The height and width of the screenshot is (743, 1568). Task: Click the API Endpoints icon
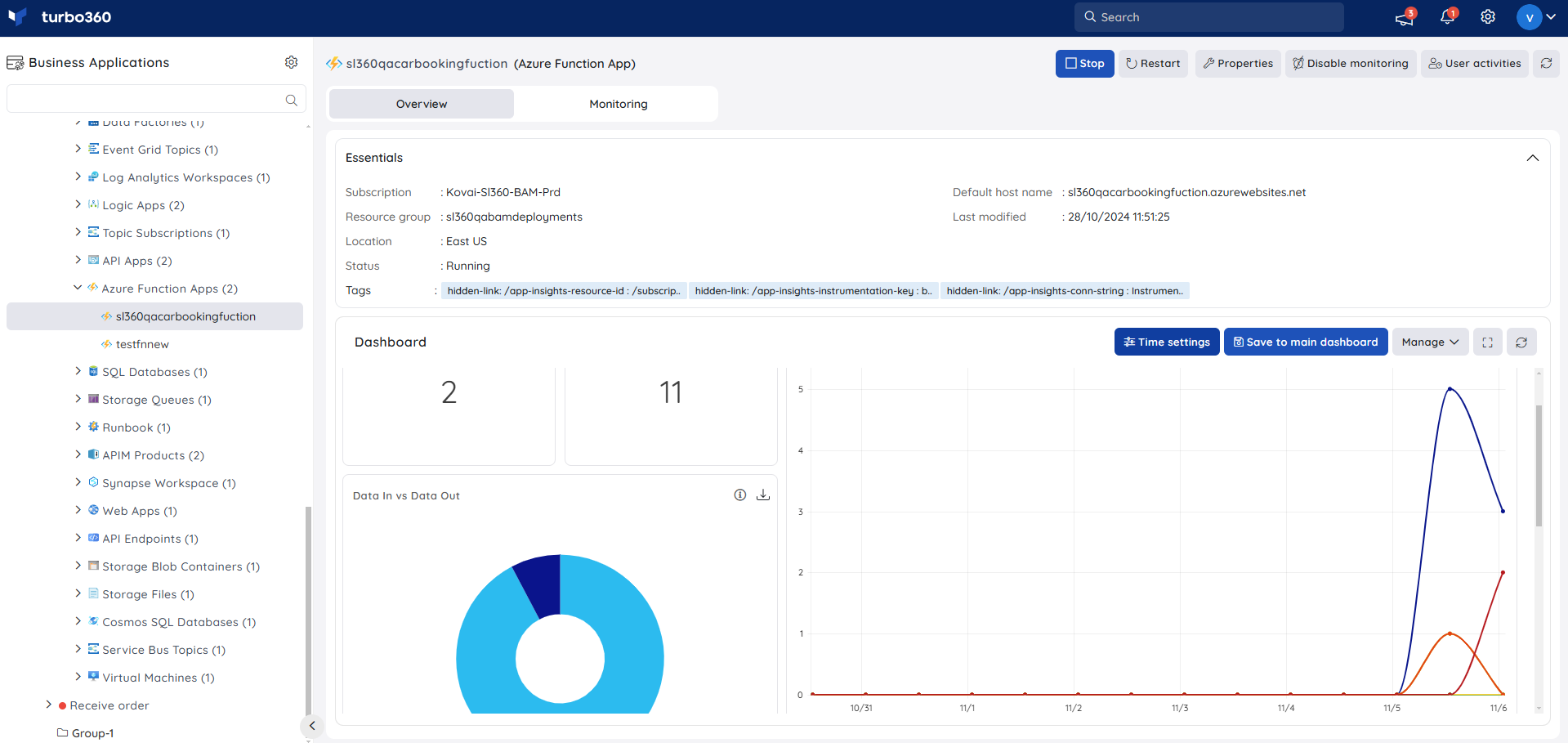[x=93, y=538]
